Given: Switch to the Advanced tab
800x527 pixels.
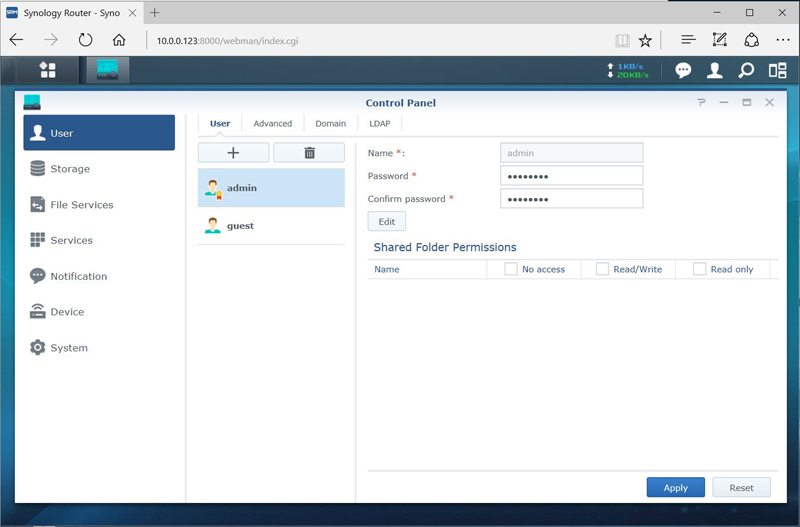Looking at the screenshot, I should tap(272, 124).
